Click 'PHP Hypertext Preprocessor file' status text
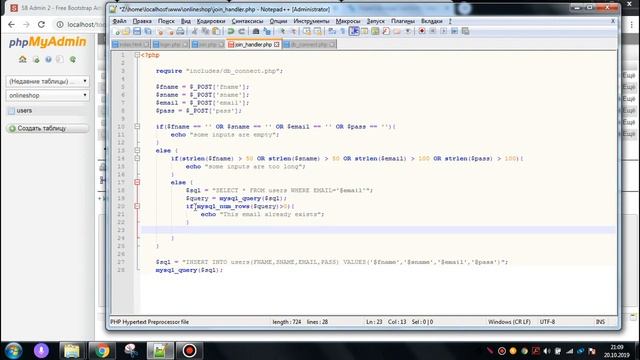 [x=150, y=322]
